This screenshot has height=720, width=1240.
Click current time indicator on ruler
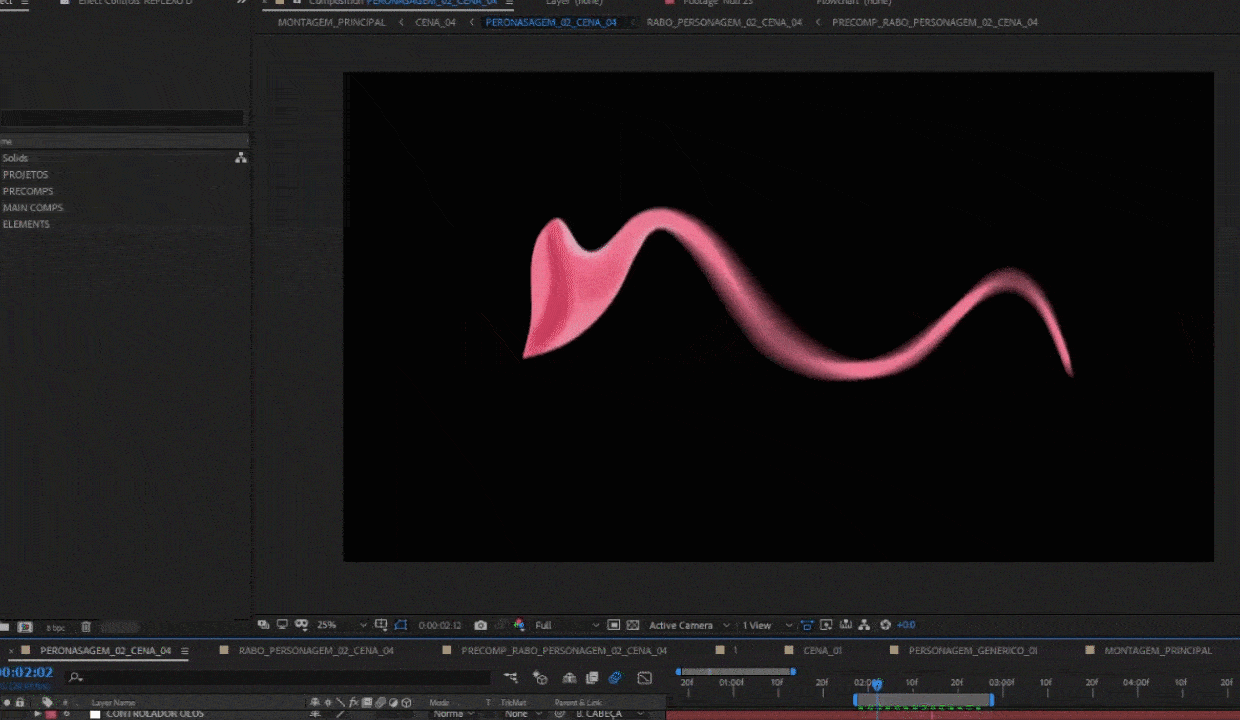coord(877,684)
